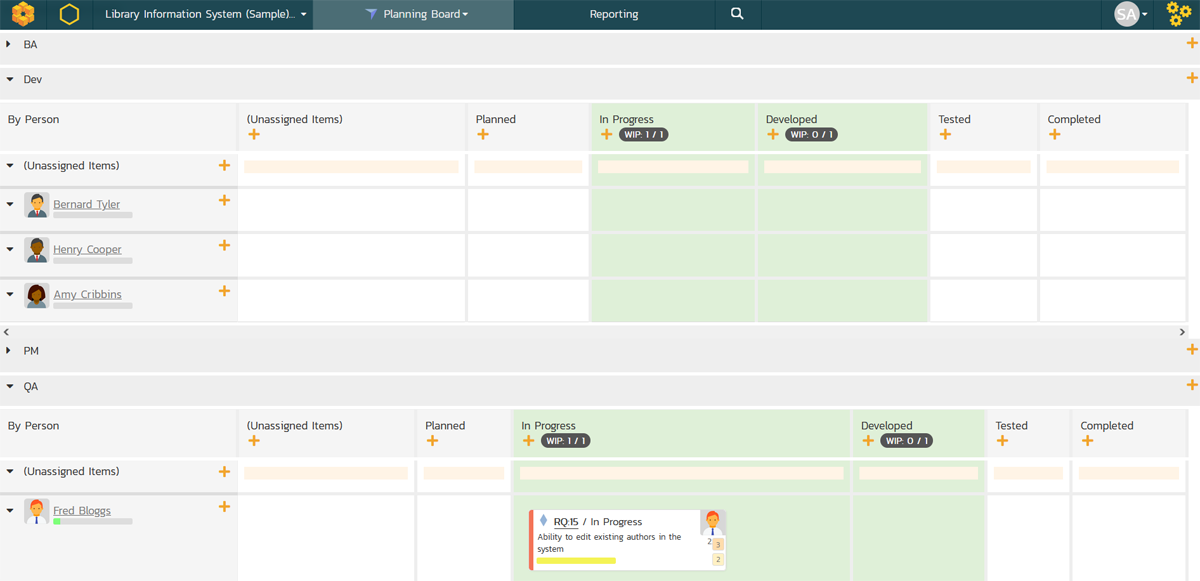Screen dimensions: 1200x581
Task: Open the orange gears administration icon
Action: coord(1179,14)
